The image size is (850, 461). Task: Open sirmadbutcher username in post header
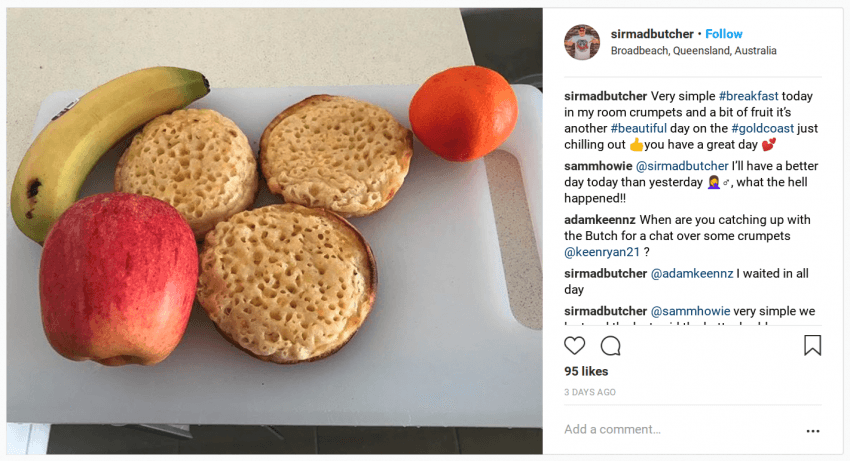click(x=652, y=34)
